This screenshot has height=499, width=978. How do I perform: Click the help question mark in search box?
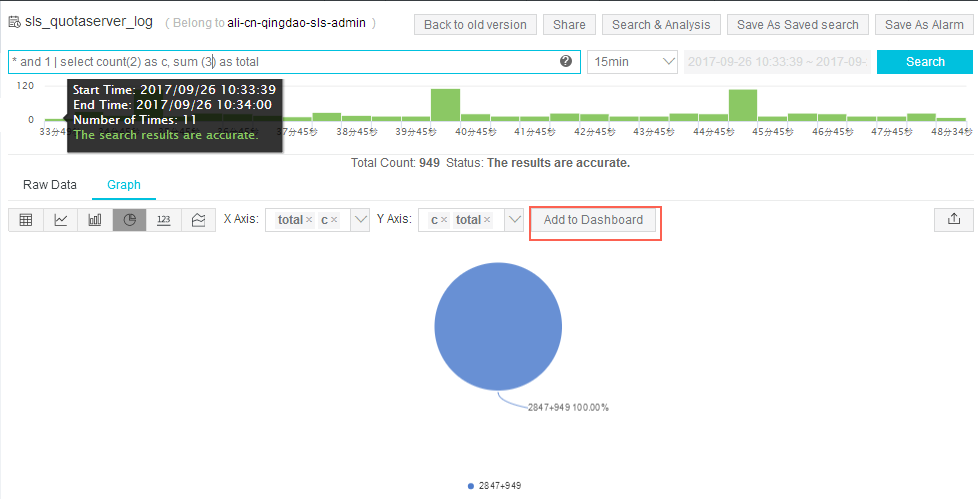tap(566, 62)
